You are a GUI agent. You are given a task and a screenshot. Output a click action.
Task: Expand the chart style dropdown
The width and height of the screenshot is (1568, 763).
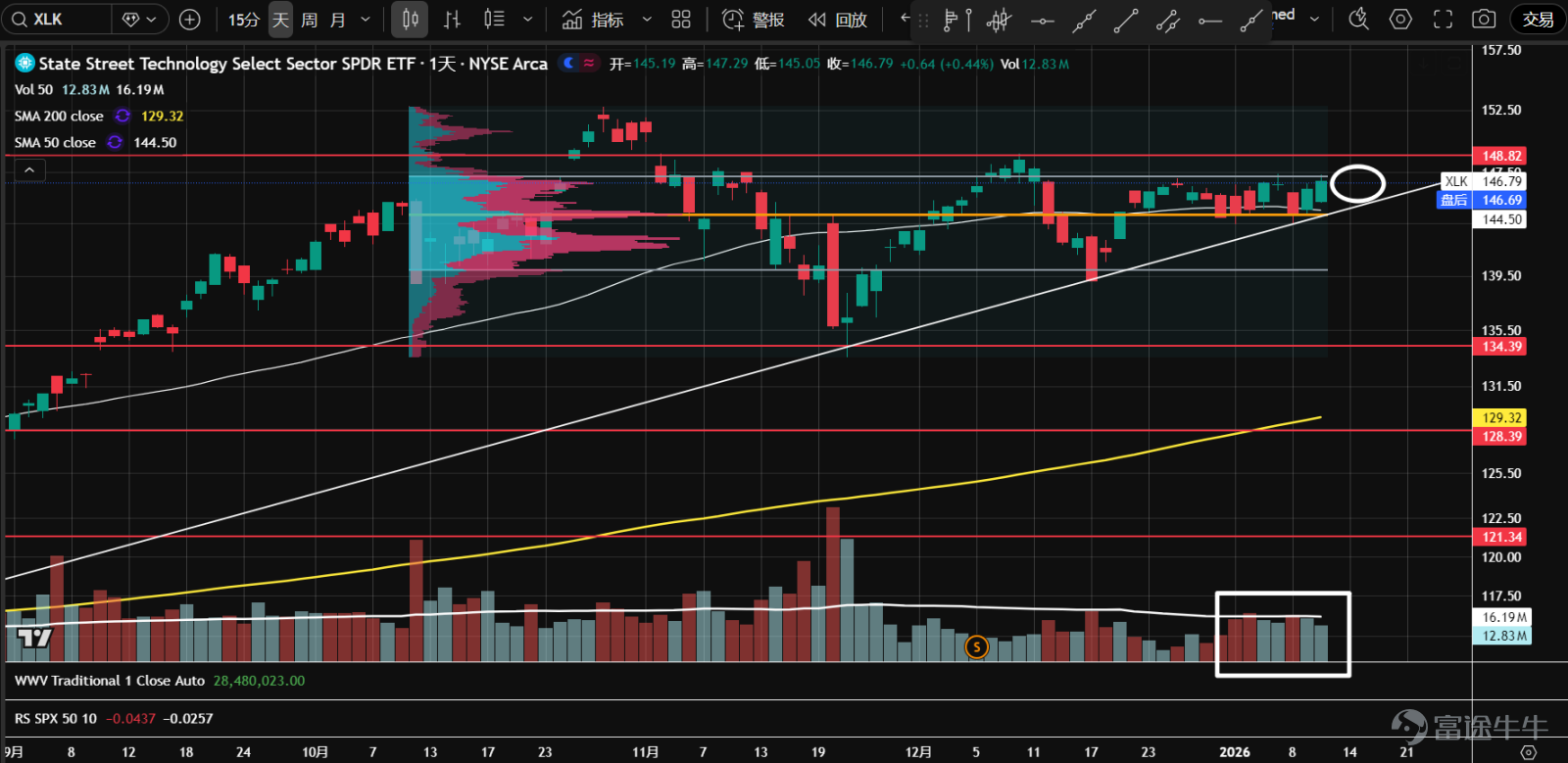pyautogui.click(x=528, y=20)
